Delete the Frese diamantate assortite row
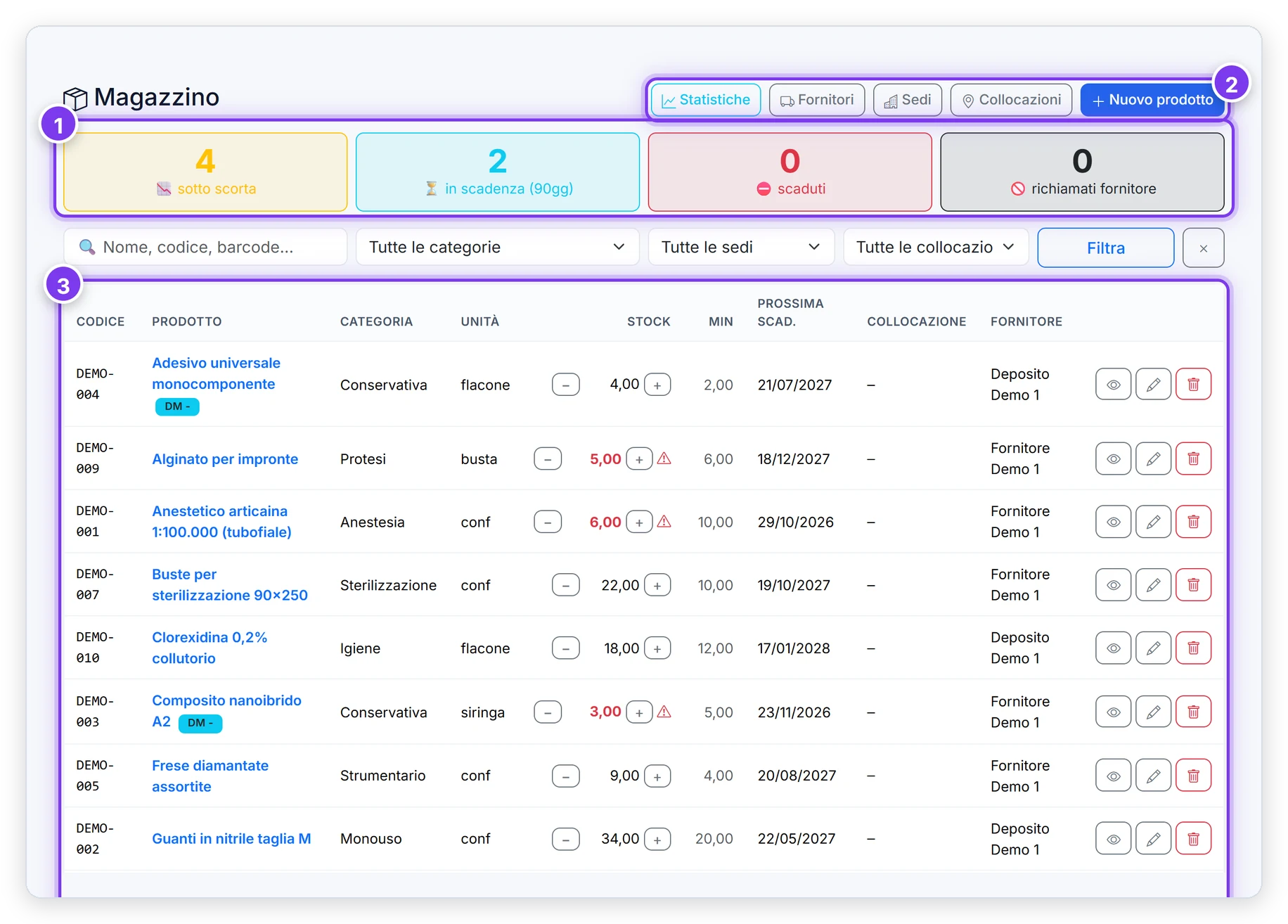This screenshot has width=1288, height=924. (1193, 776)
